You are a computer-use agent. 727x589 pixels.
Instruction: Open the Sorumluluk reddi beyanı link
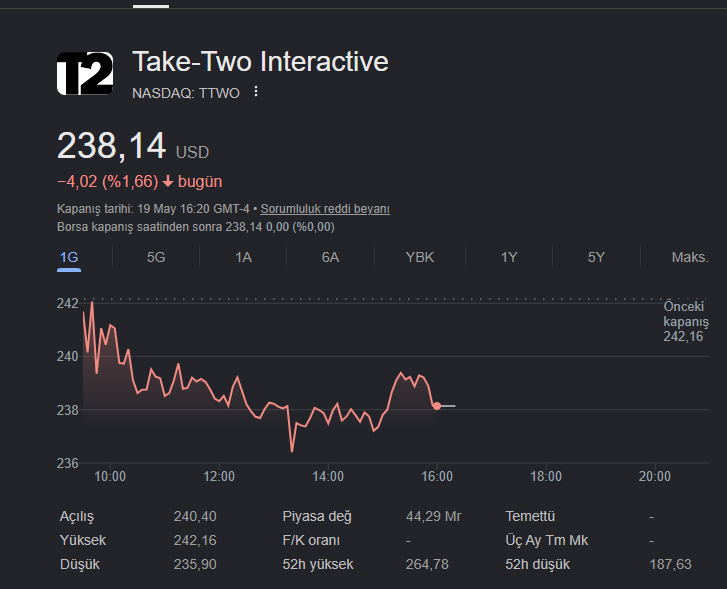click(x=325, y=209)
